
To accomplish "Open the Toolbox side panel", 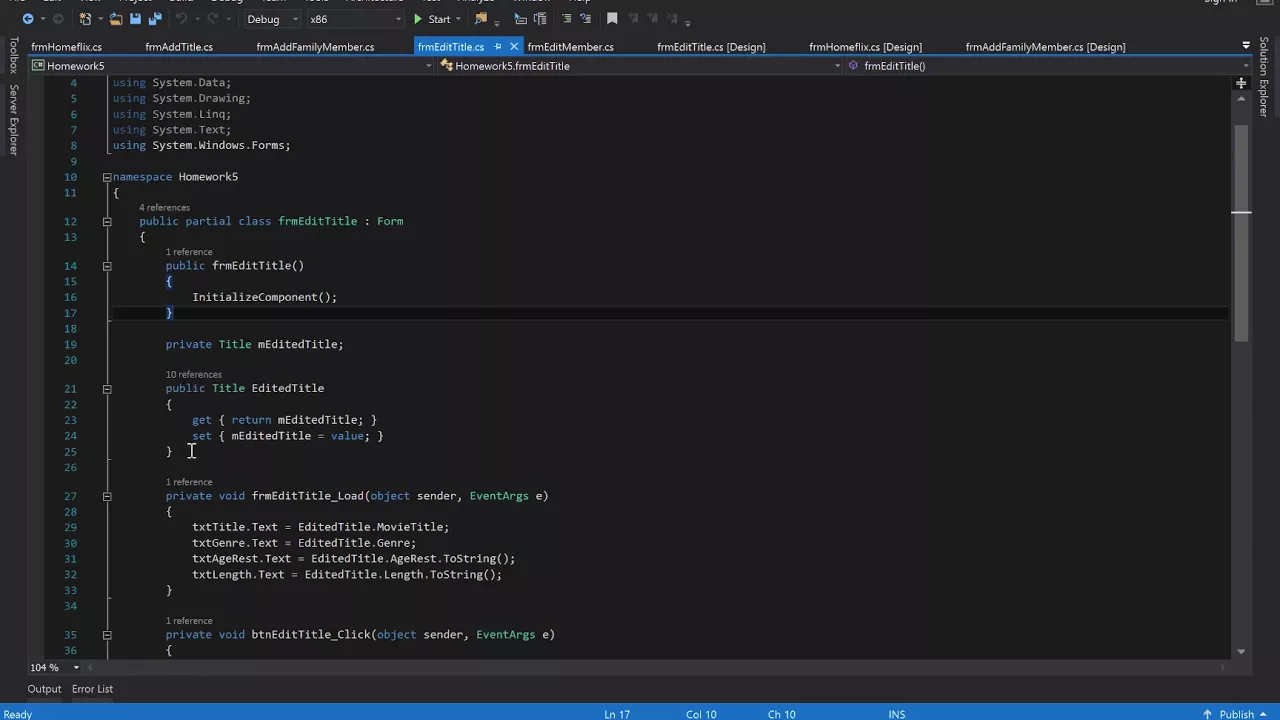I will [x=13, y=56].
